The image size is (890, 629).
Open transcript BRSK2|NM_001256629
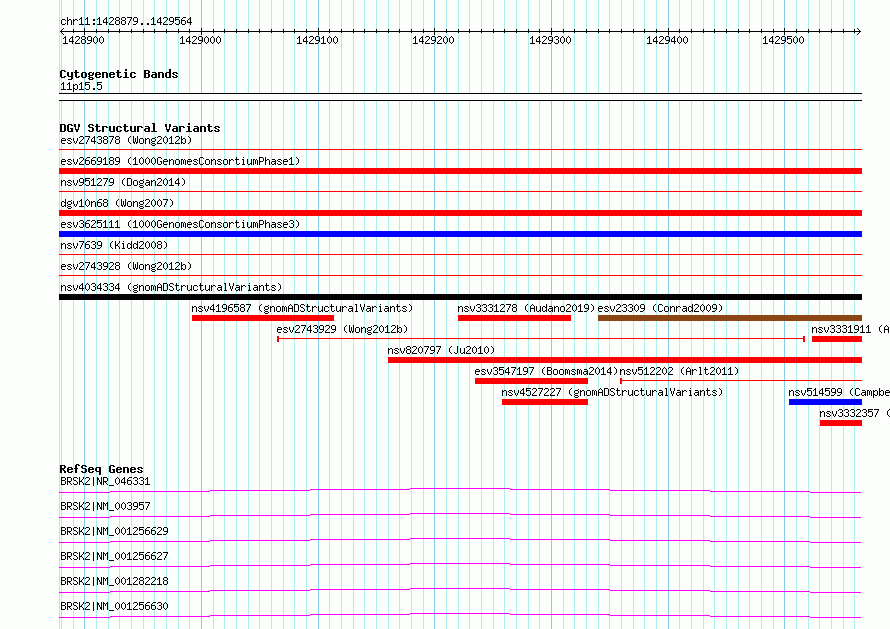click(114, 531)
